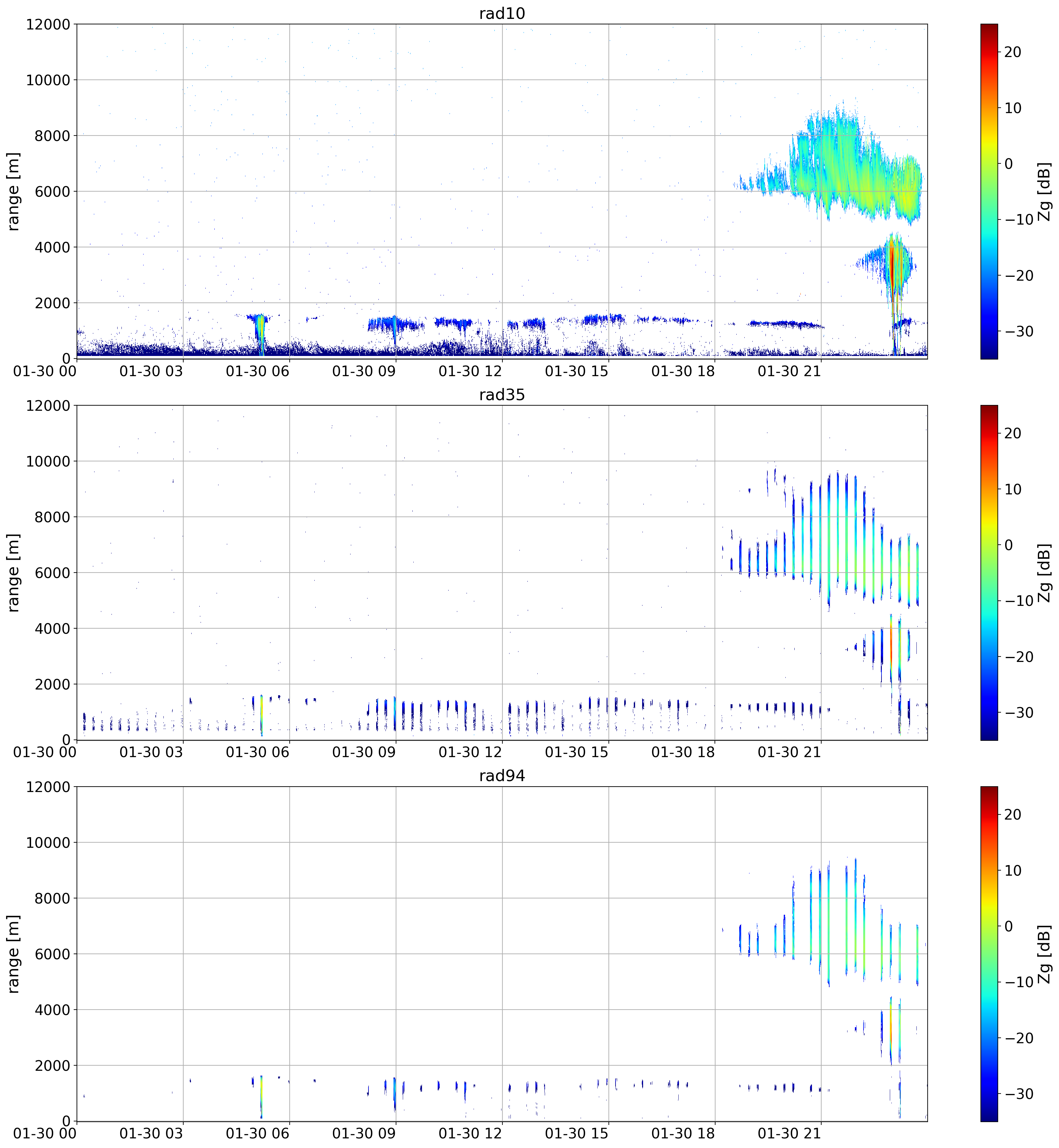
Task: Click the rad10 plot title
Action: [502, 13]
